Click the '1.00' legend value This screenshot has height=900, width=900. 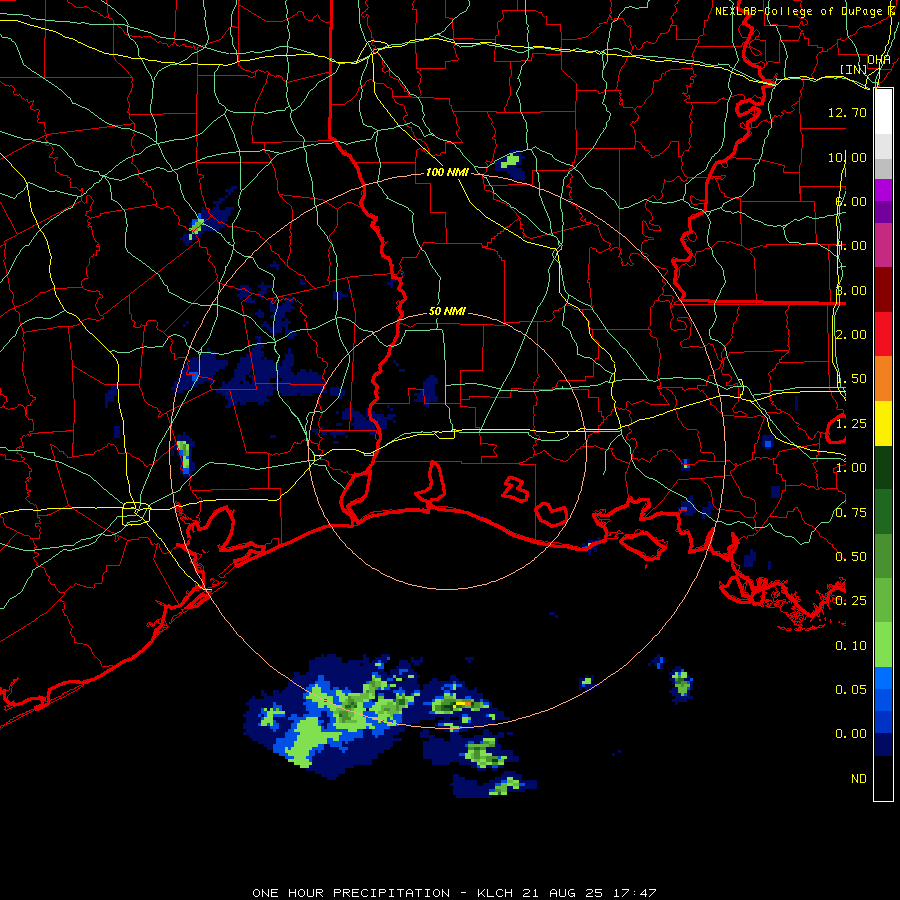[x=851, y=468]
